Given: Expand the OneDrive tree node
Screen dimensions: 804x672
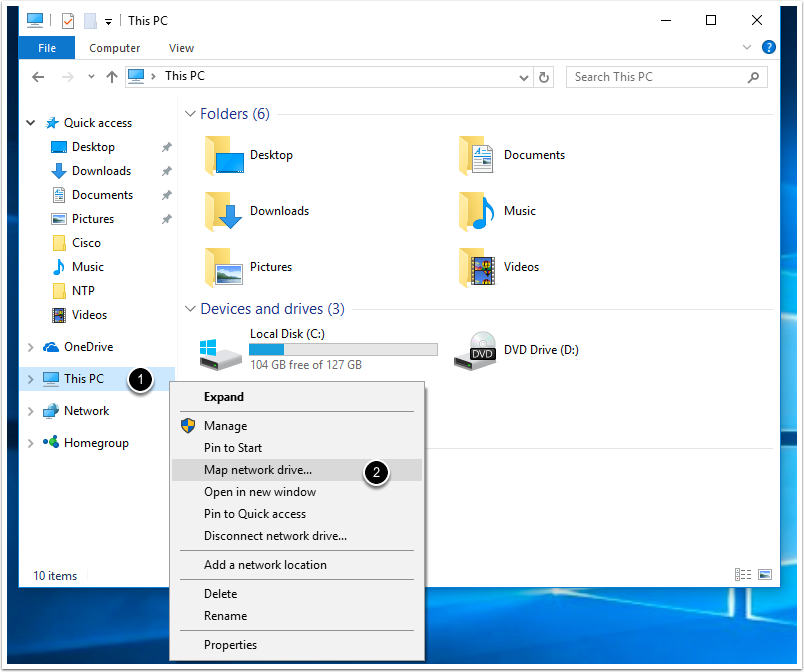Looking at the screenshot, I should 30,347.
